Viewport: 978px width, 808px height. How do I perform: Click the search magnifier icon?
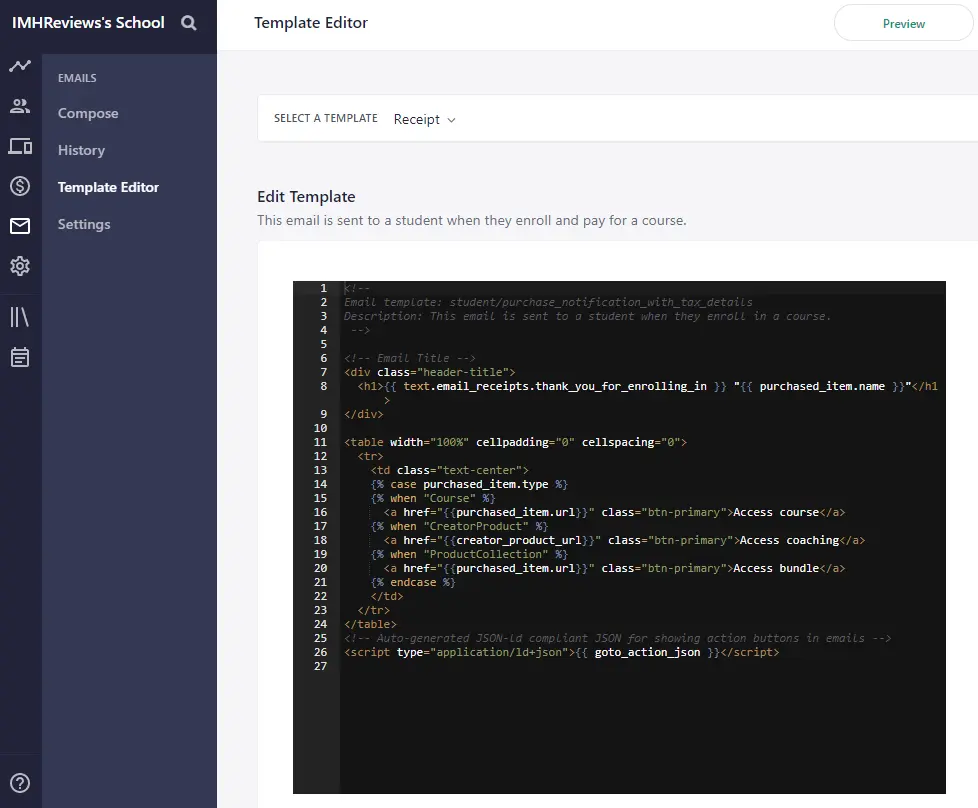(189, 23)
